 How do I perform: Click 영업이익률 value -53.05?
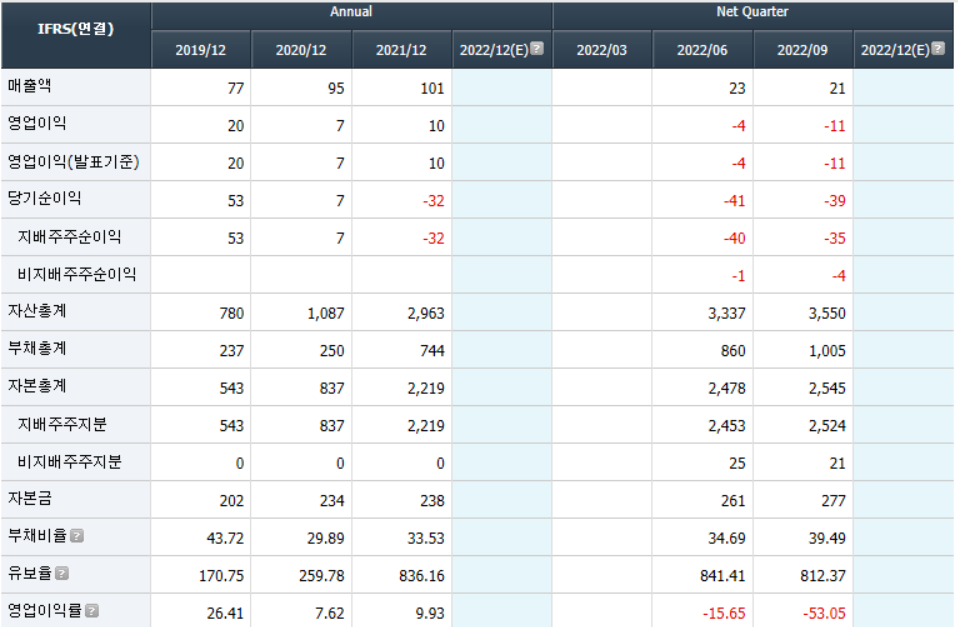point(824,613)
